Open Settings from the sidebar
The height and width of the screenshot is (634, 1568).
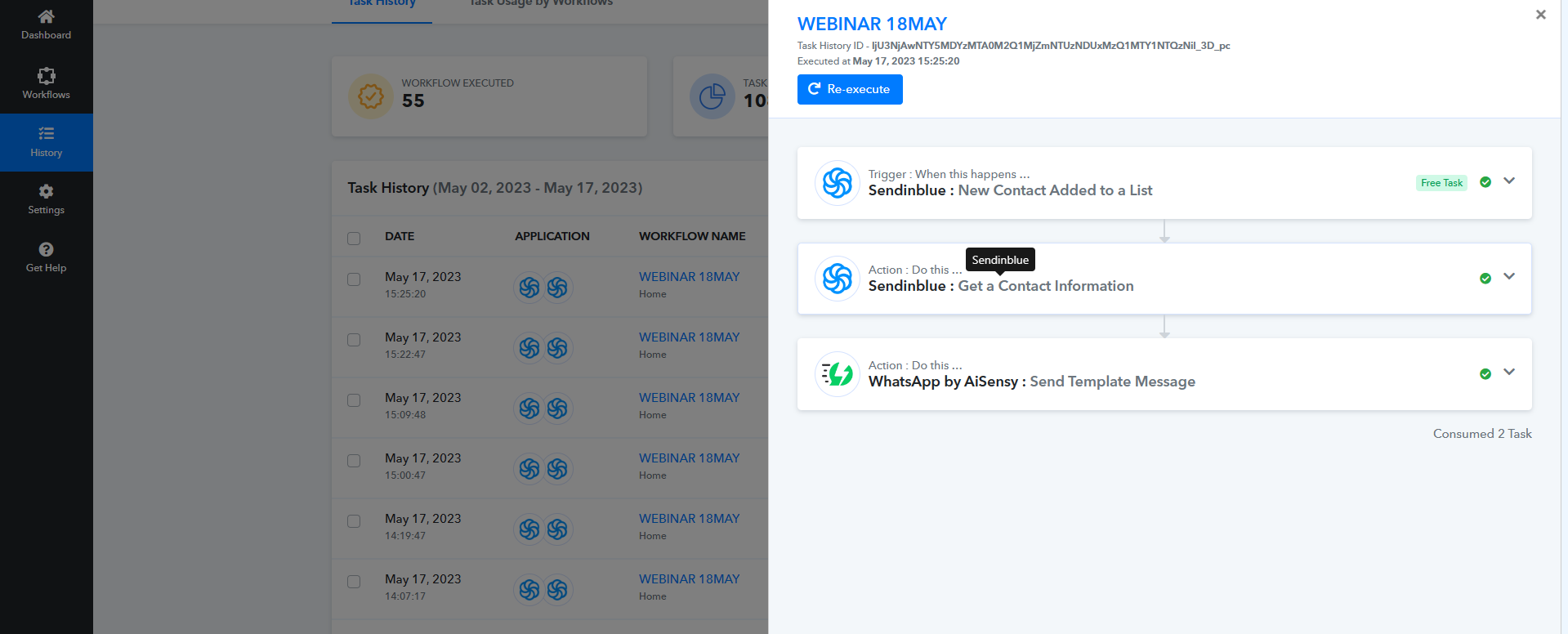coord(46,199)
